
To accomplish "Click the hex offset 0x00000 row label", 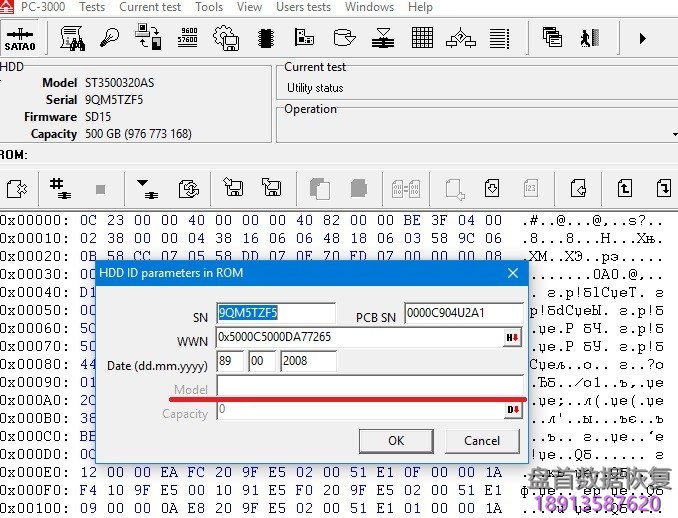I will 35,221.
